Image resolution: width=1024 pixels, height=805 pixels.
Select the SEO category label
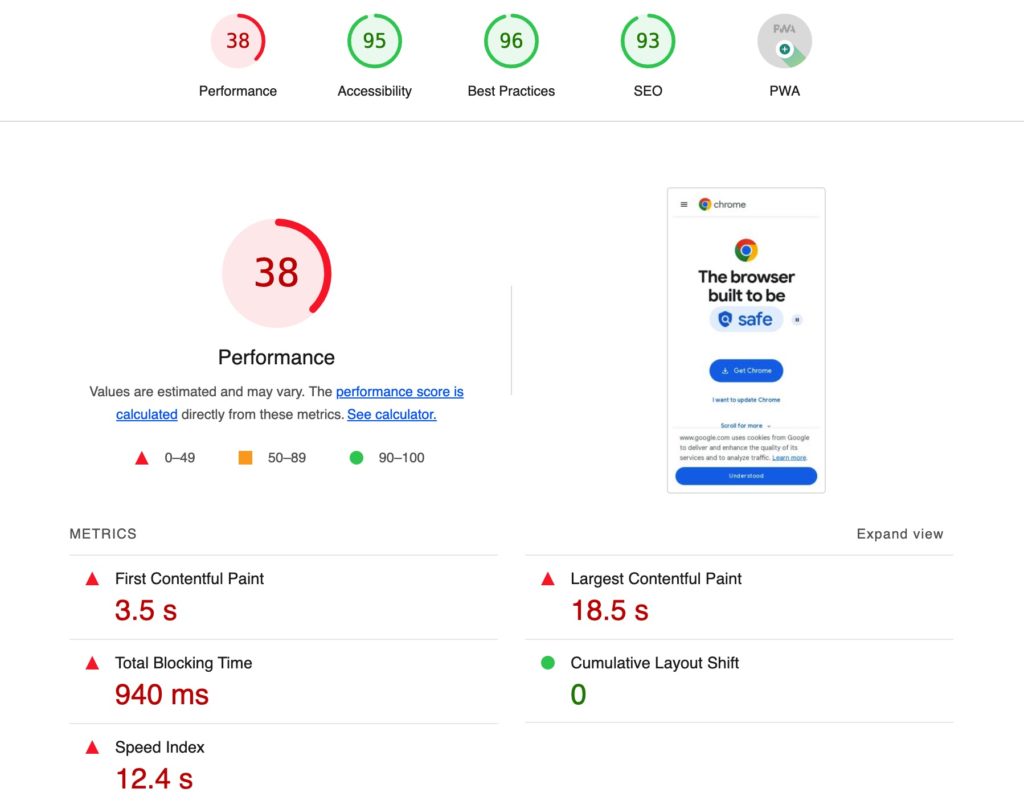(x=647, y=91)
